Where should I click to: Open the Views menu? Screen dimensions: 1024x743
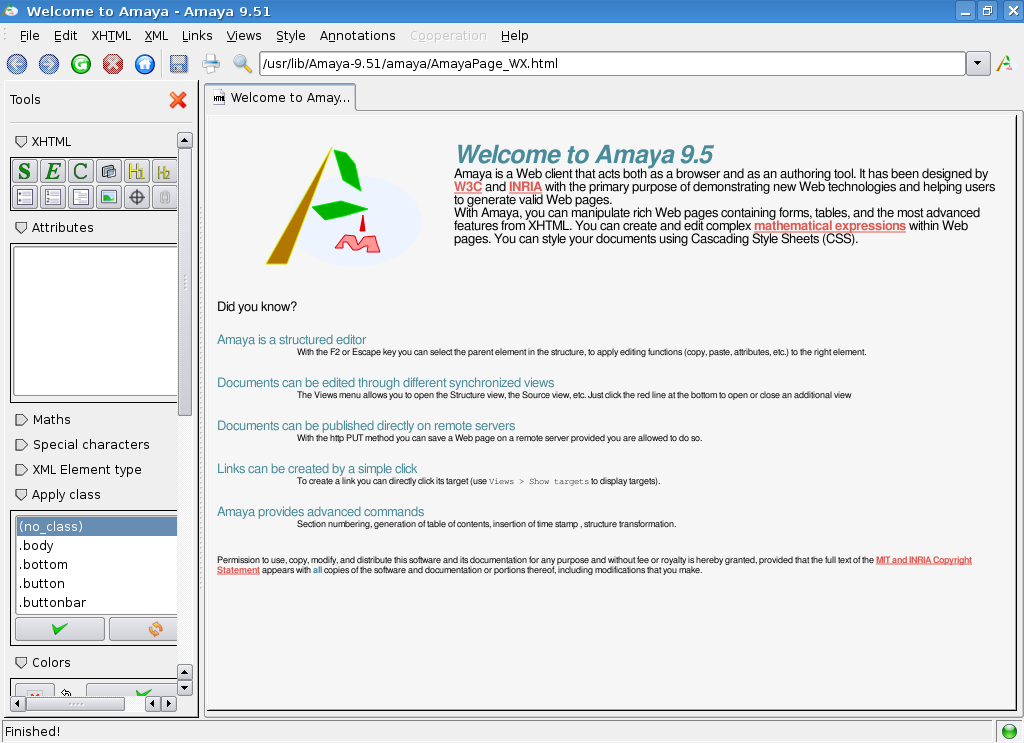click(244, 36)
